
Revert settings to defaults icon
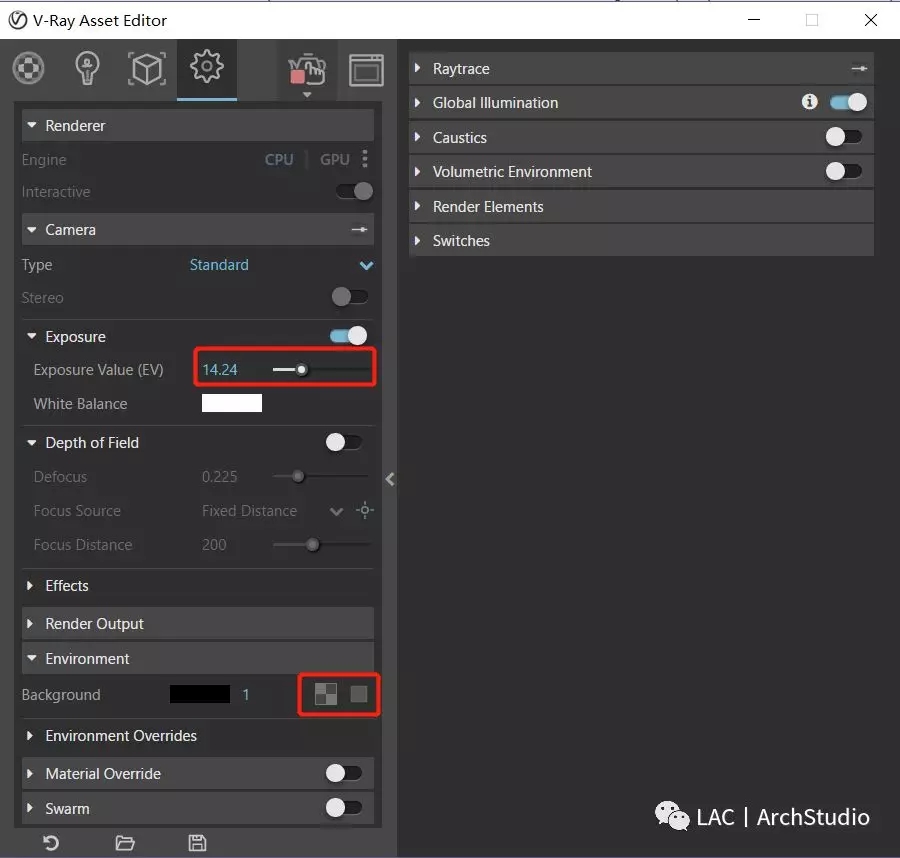coord(51,843)
